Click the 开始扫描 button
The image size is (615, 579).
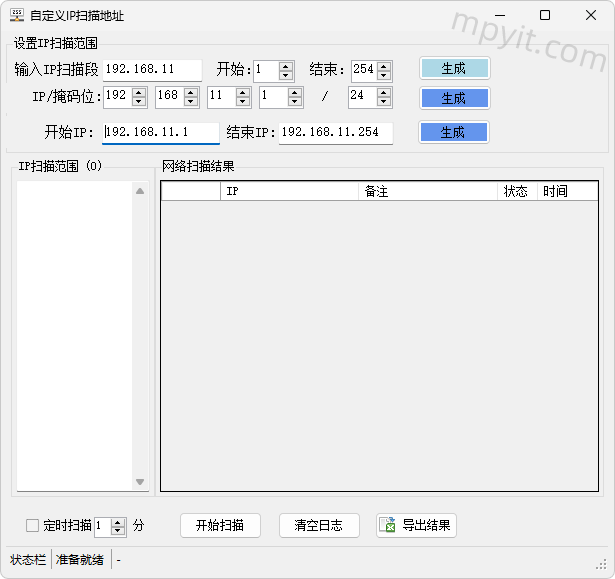tap(220, 525)
